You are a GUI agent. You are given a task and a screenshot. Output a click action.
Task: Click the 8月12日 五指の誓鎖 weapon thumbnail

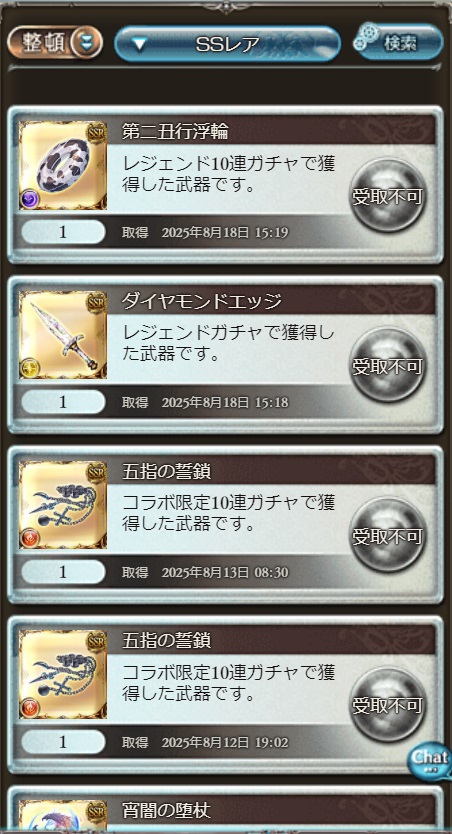click(x=63, y=675)
